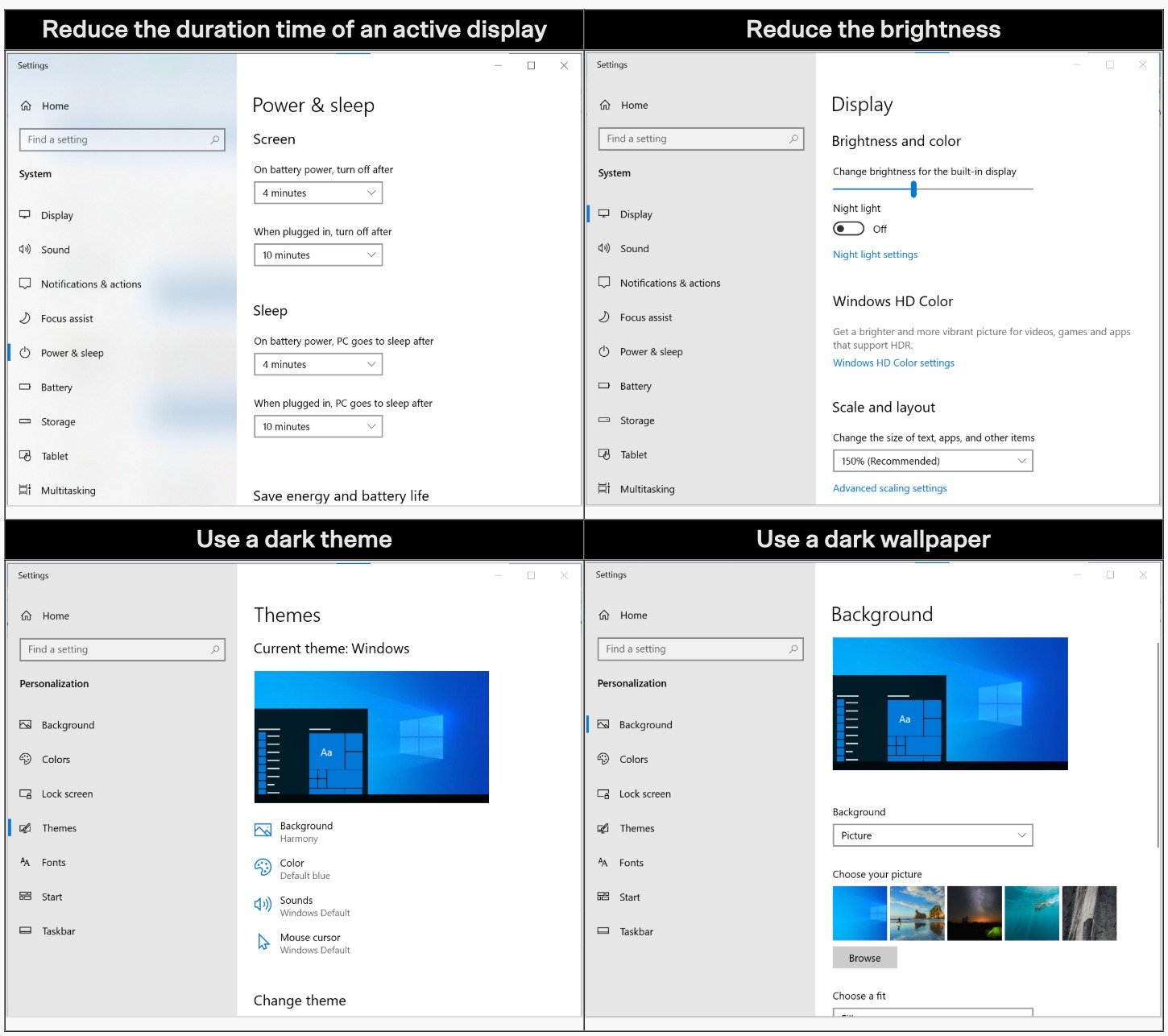Open the Background type dropdown showing Picture
Image resolution: width=1168 pixels, height=1036 pixels.
click(x=932, y=835)
